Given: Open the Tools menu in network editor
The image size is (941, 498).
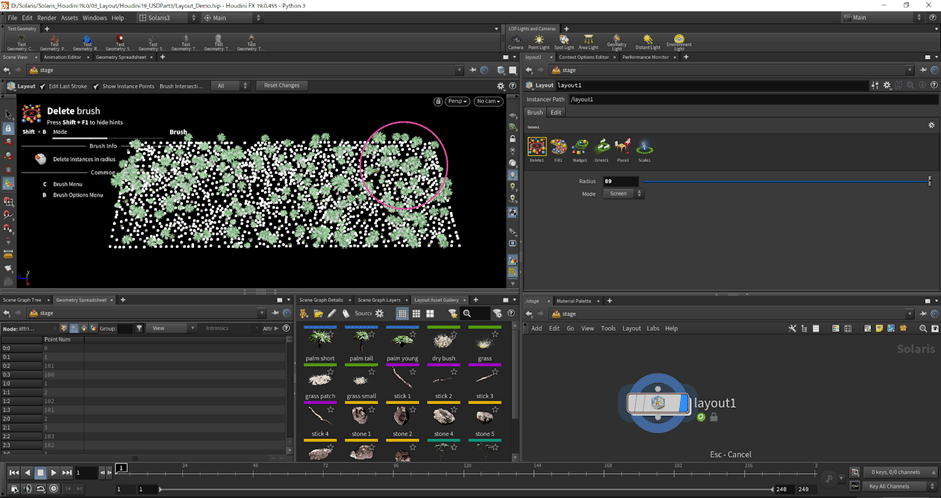Looking at the screenshot, I should 609,328.
